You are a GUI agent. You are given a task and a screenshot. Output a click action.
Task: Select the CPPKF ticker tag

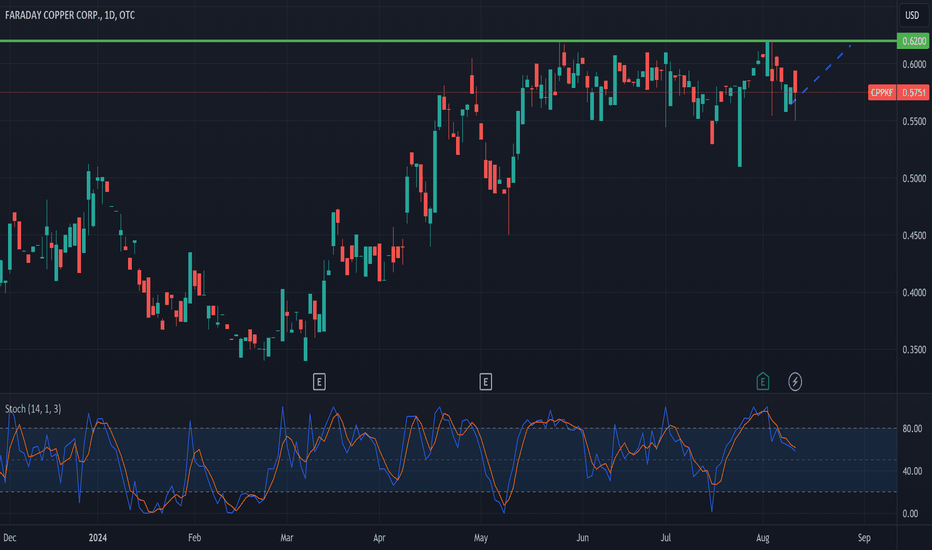coord(882,93)
